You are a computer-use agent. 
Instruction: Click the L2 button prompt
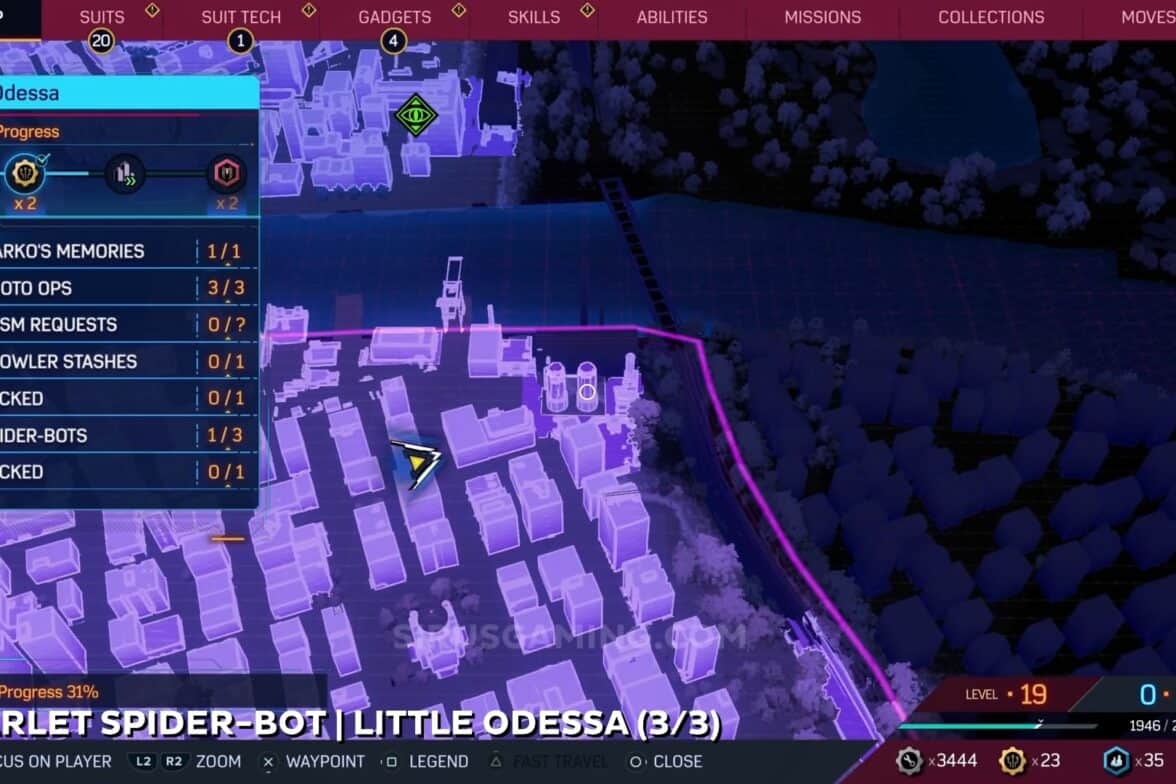pyautogui.click(x=142, y=761)
